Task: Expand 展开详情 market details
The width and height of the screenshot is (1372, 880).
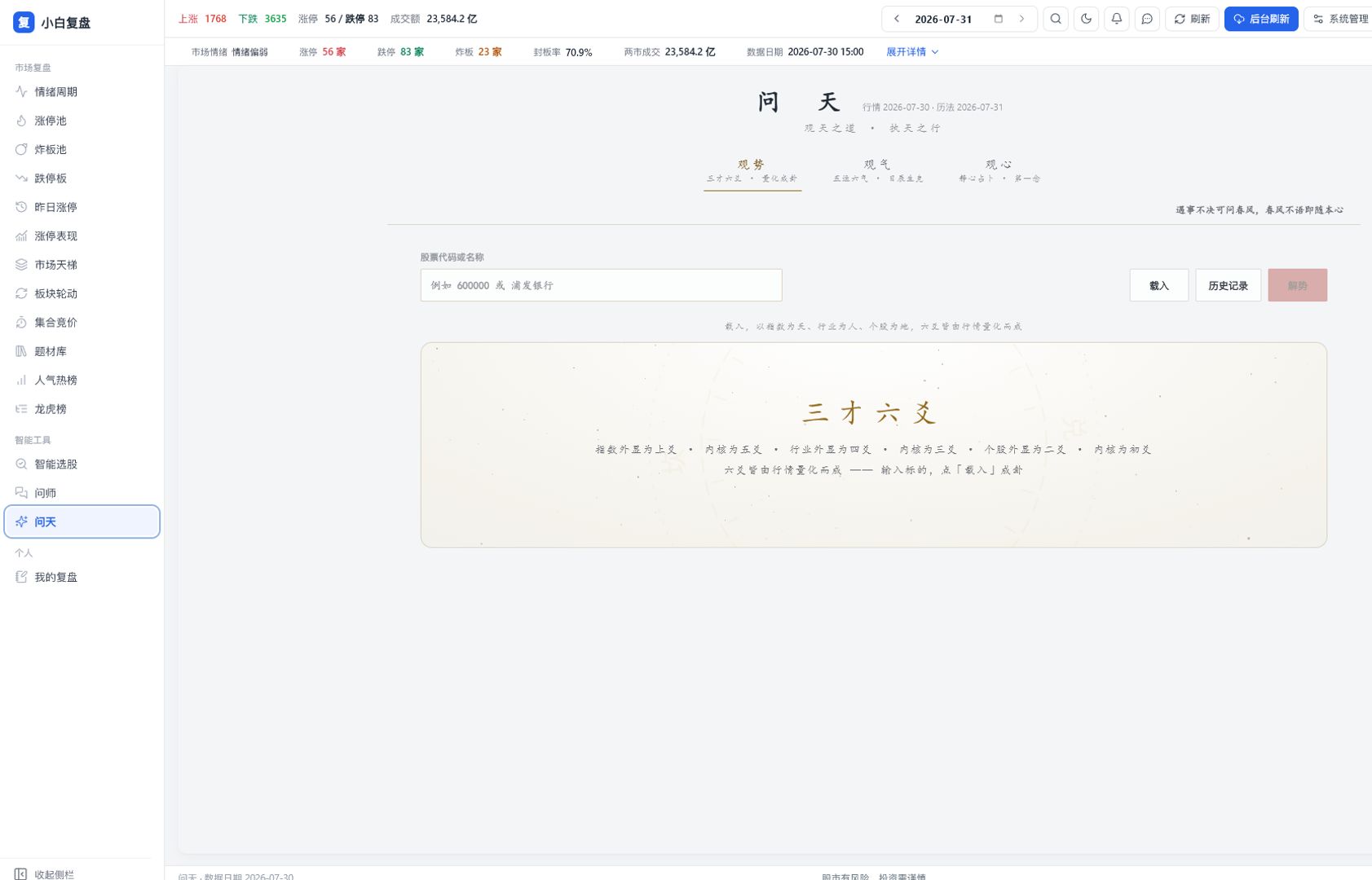Action: tap(912, 52)
